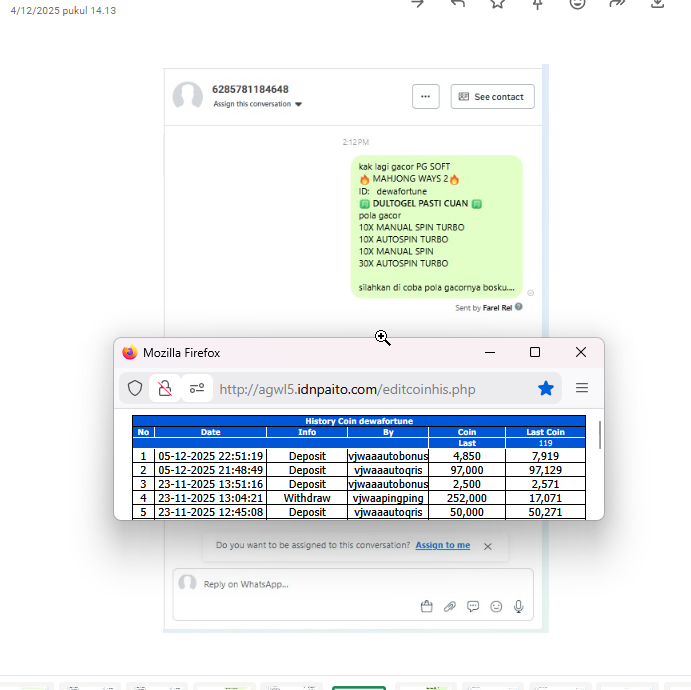Click the last coin value 7,919

[x=545, y=456]
